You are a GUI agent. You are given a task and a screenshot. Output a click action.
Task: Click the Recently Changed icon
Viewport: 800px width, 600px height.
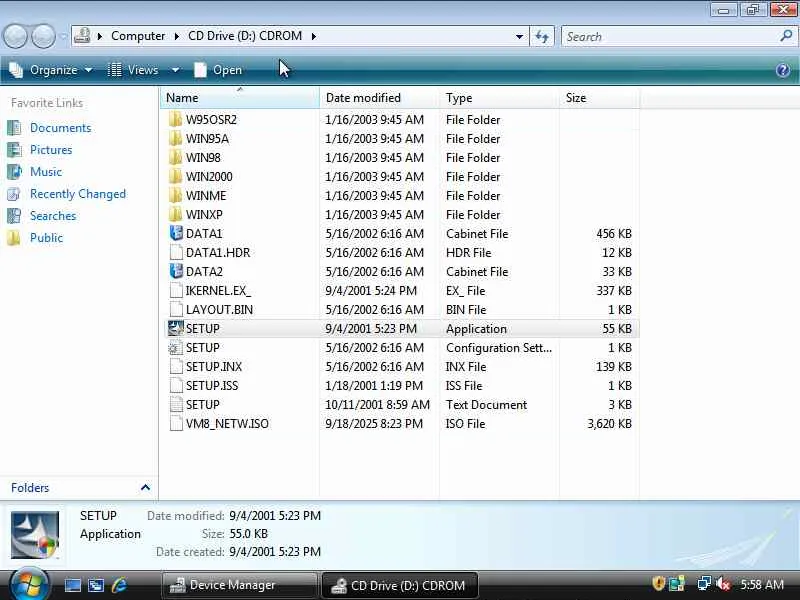click(x=14, y=194)
